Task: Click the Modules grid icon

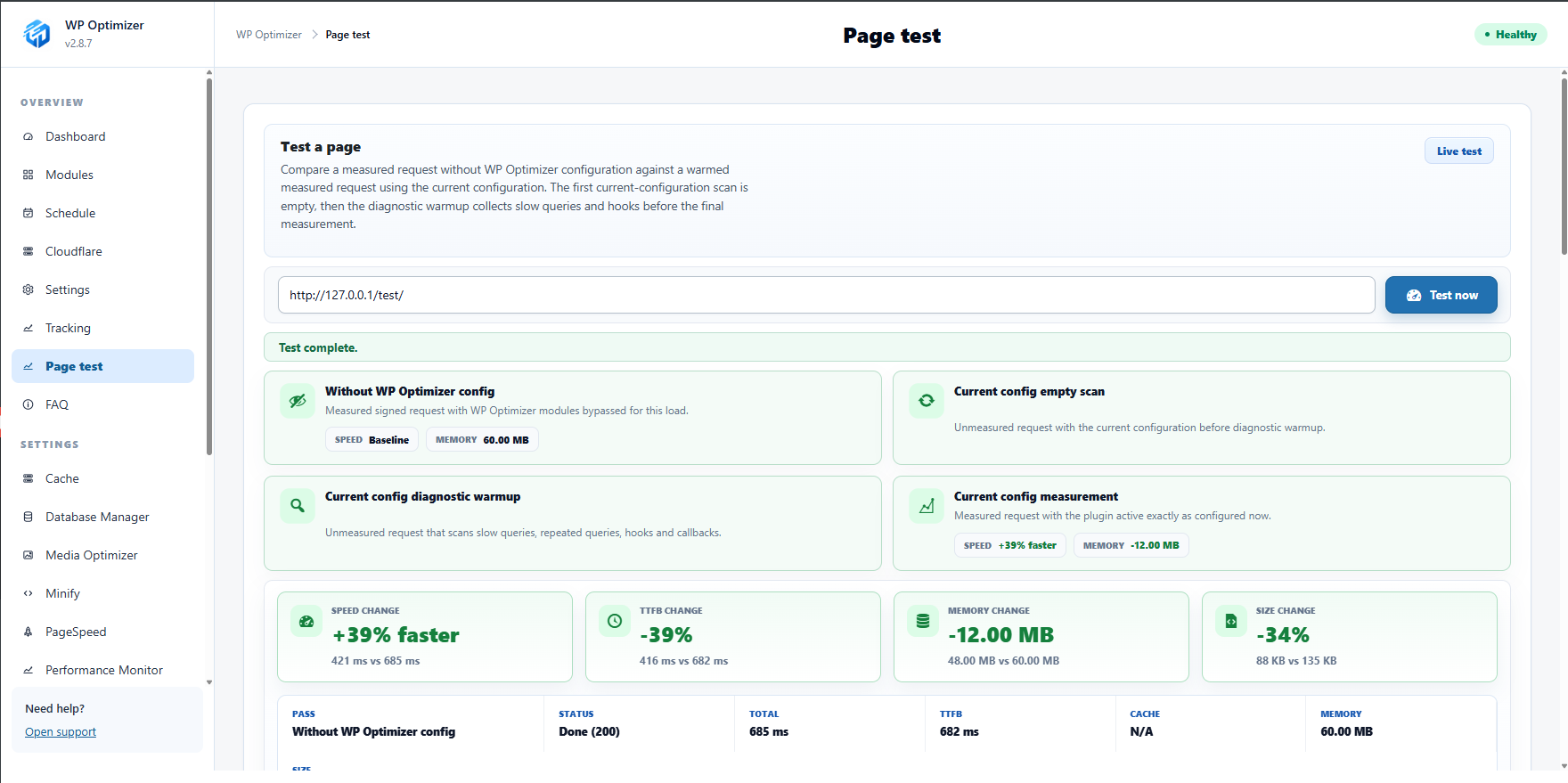Action: (28, 175)
